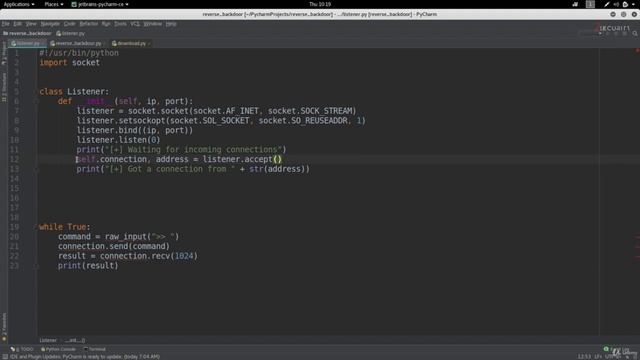The image size is (640, 360).
Task: Click the __init__ method breadcrumb at editor bottom
Action: tap(75, 340)
